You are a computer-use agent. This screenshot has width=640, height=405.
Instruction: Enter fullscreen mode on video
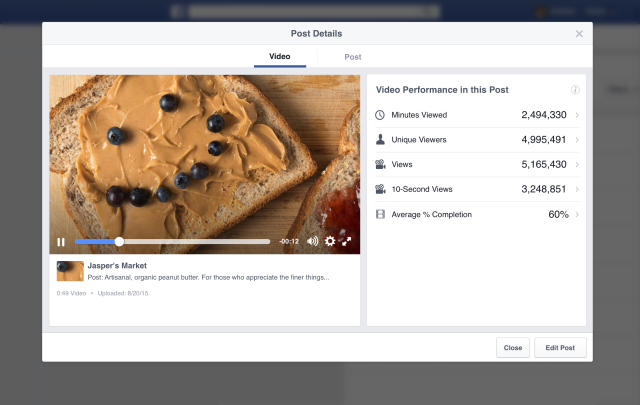[x=346, y=241]
